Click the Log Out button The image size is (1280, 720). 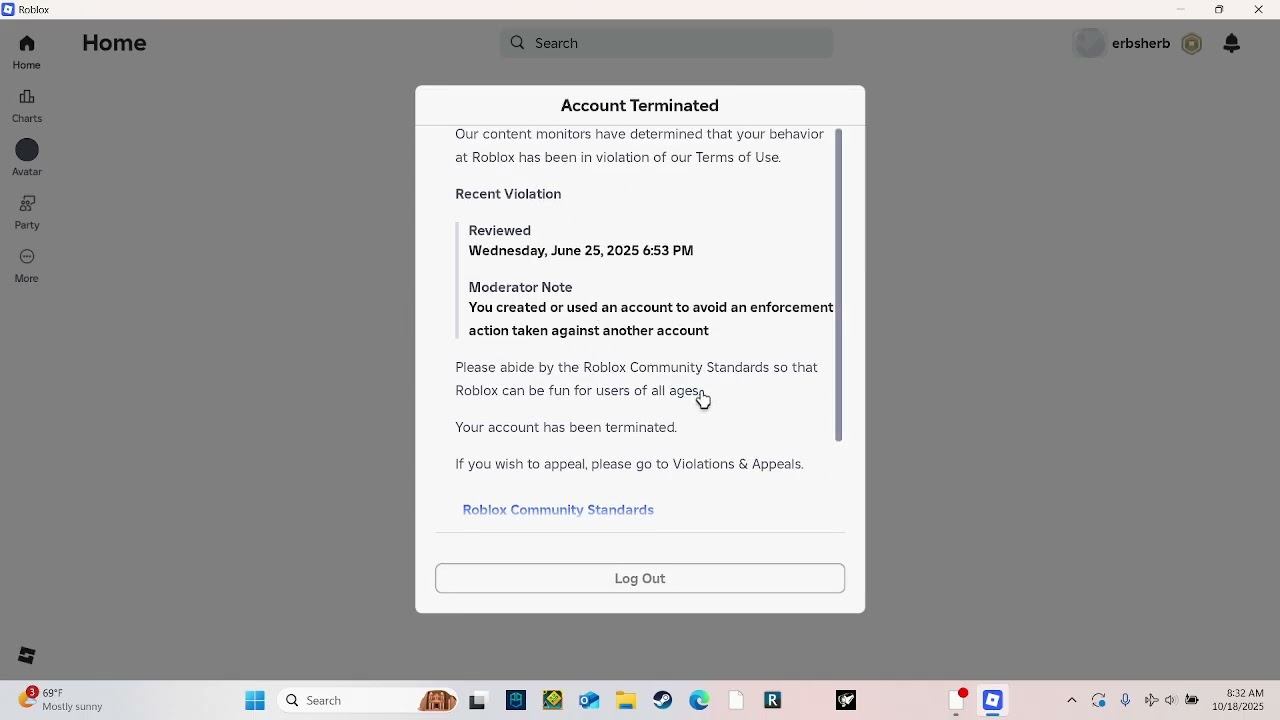tap(640, 578)
